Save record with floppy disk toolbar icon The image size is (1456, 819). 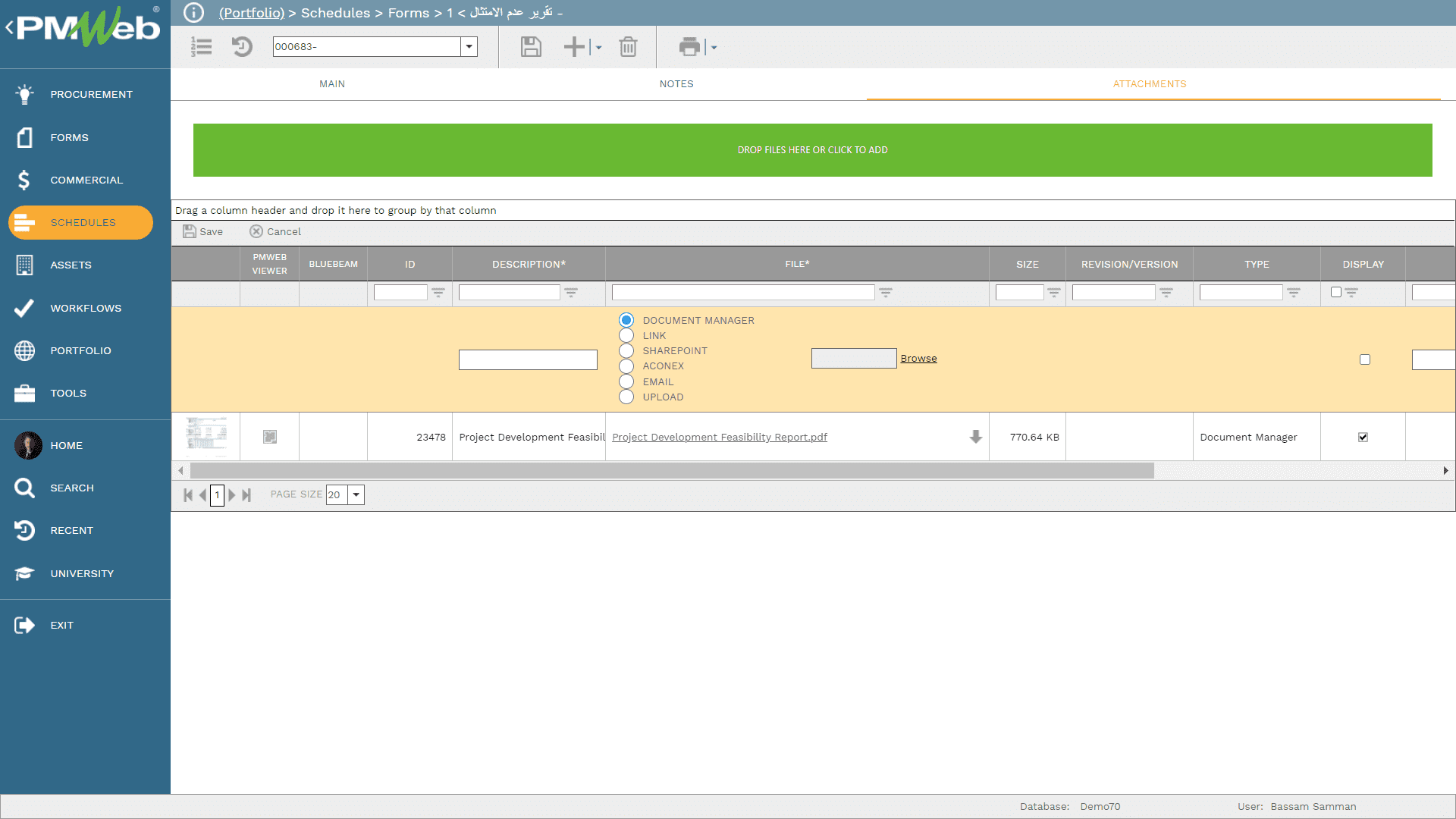[531, 47]
